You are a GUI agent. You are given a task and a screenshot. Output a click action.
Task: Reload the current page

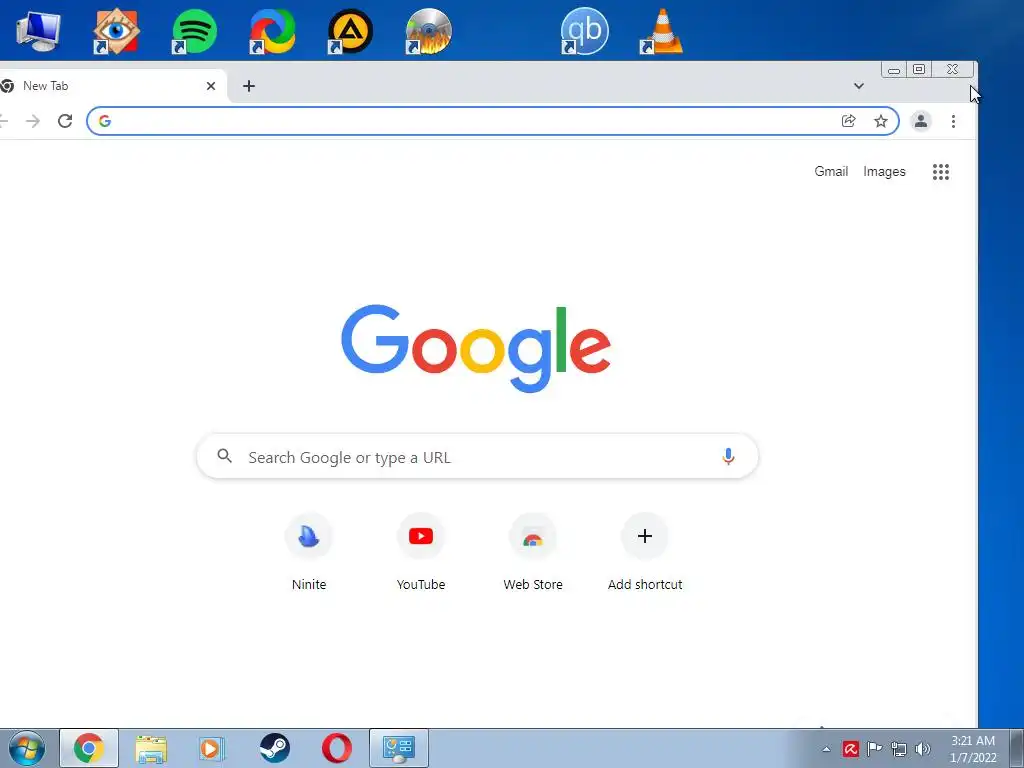(65, 121)
